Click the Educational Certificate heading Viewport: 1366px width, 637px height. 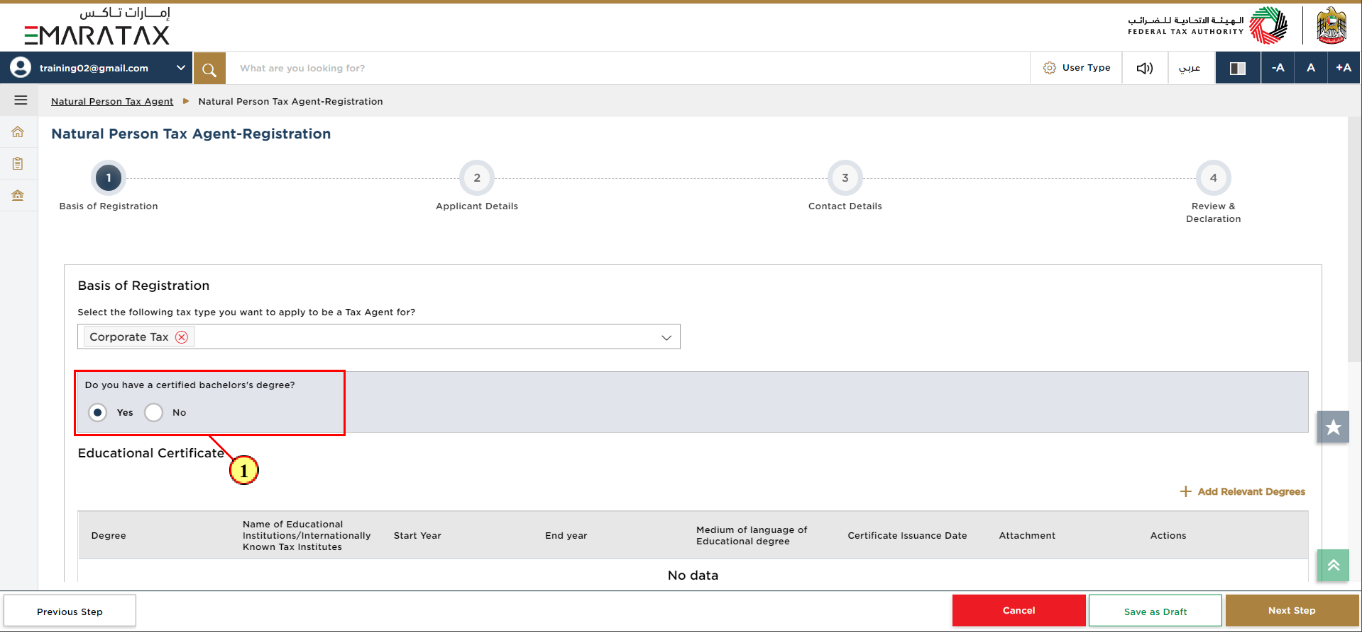[151, 453]
